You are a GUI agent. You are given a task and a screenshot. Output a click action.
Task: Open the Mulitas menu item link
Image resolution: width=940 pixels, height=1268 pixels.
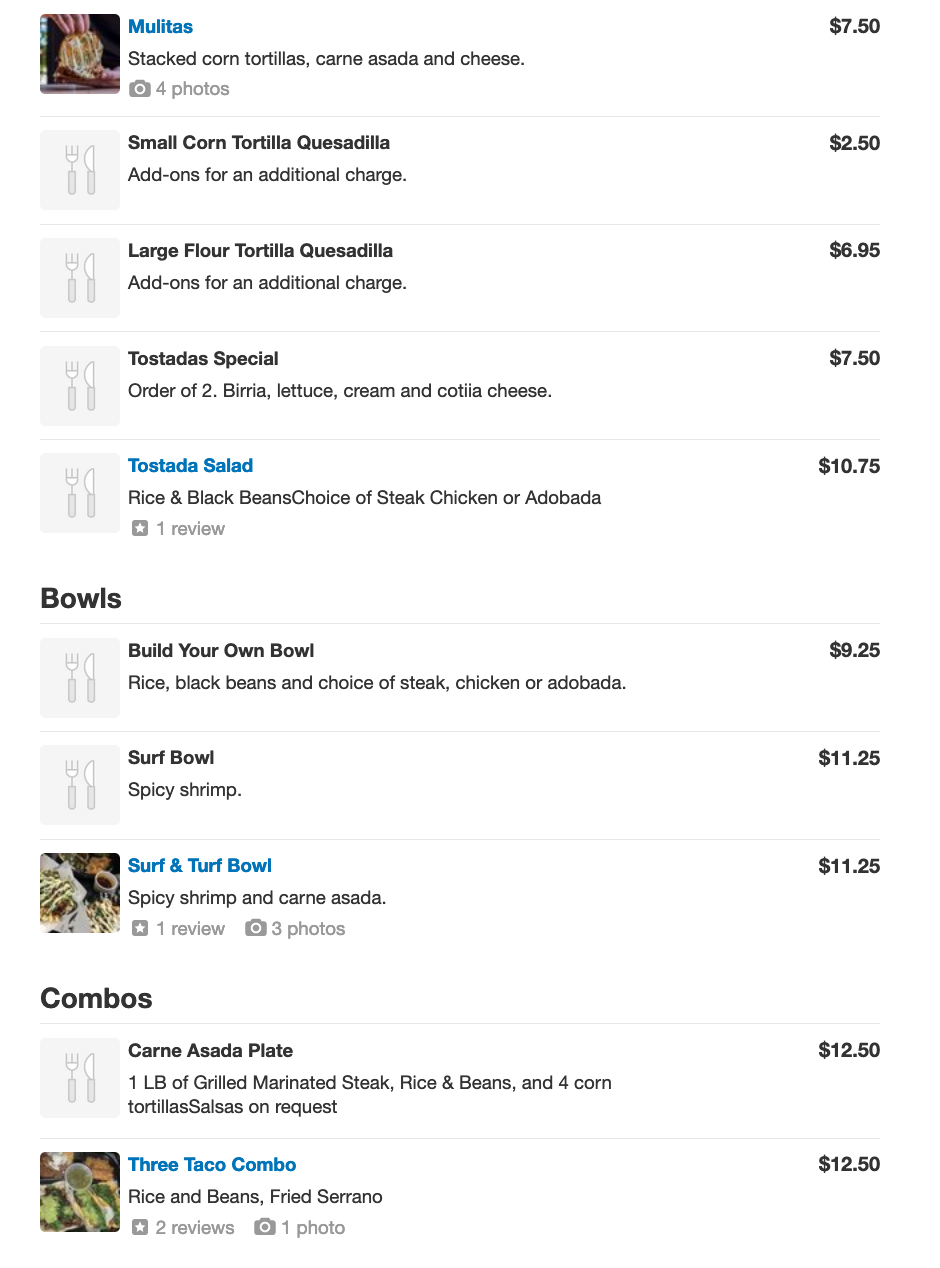click(160, 27)
